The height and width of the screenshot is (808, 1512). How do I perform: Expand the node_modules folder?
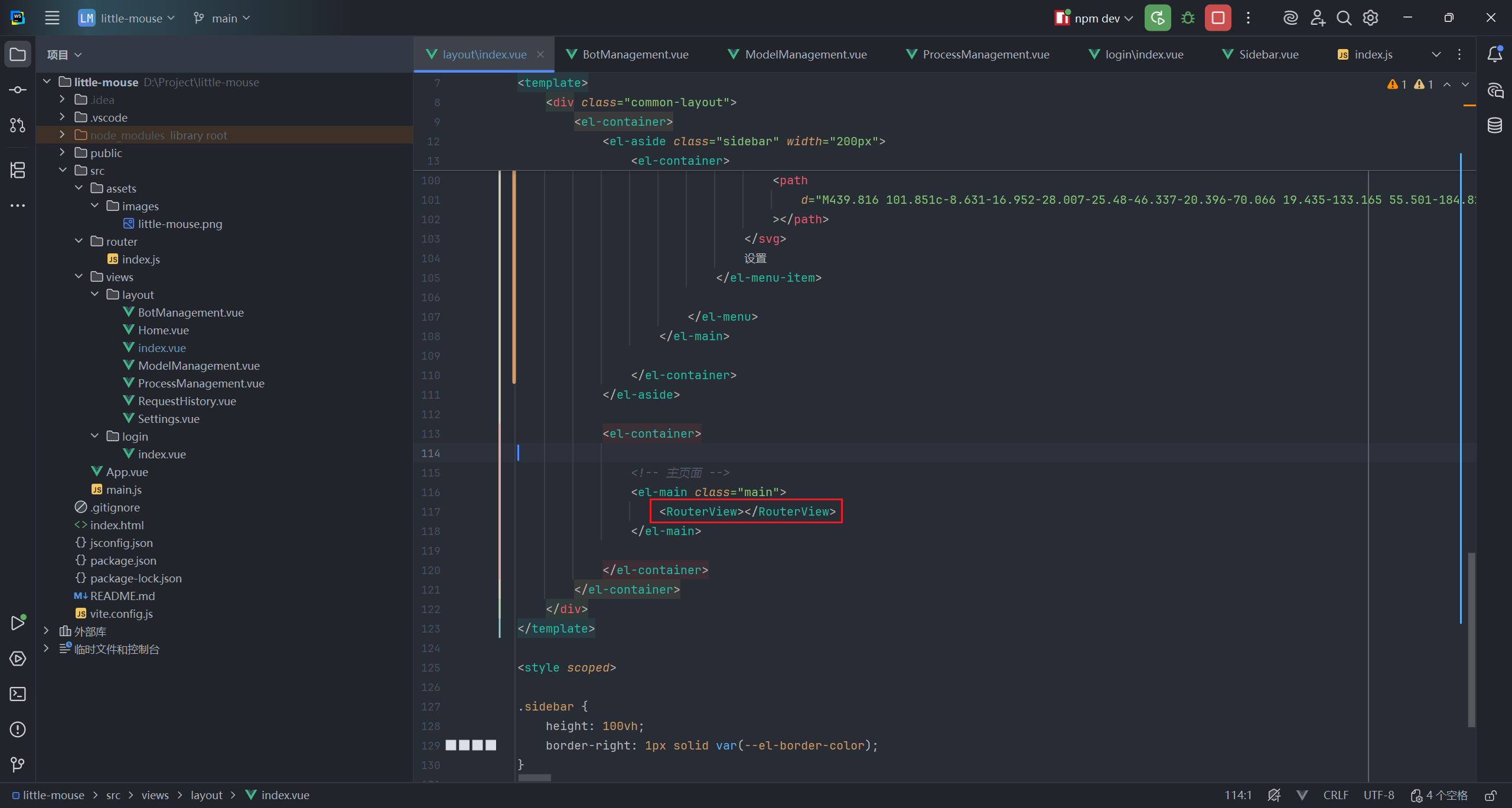[x=62, y=135]
